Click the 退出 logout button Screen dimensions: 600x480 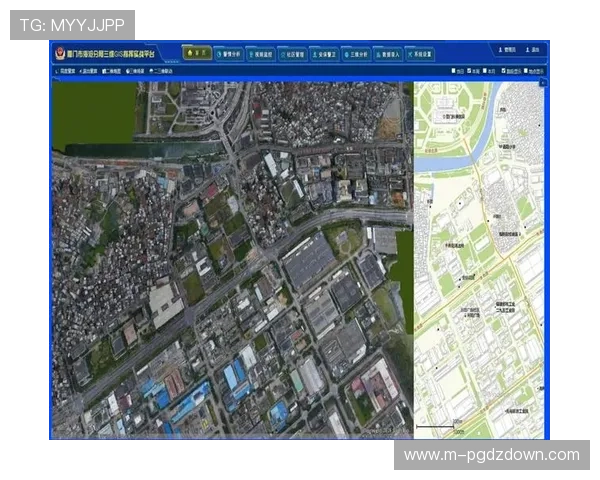coord(533,50)
